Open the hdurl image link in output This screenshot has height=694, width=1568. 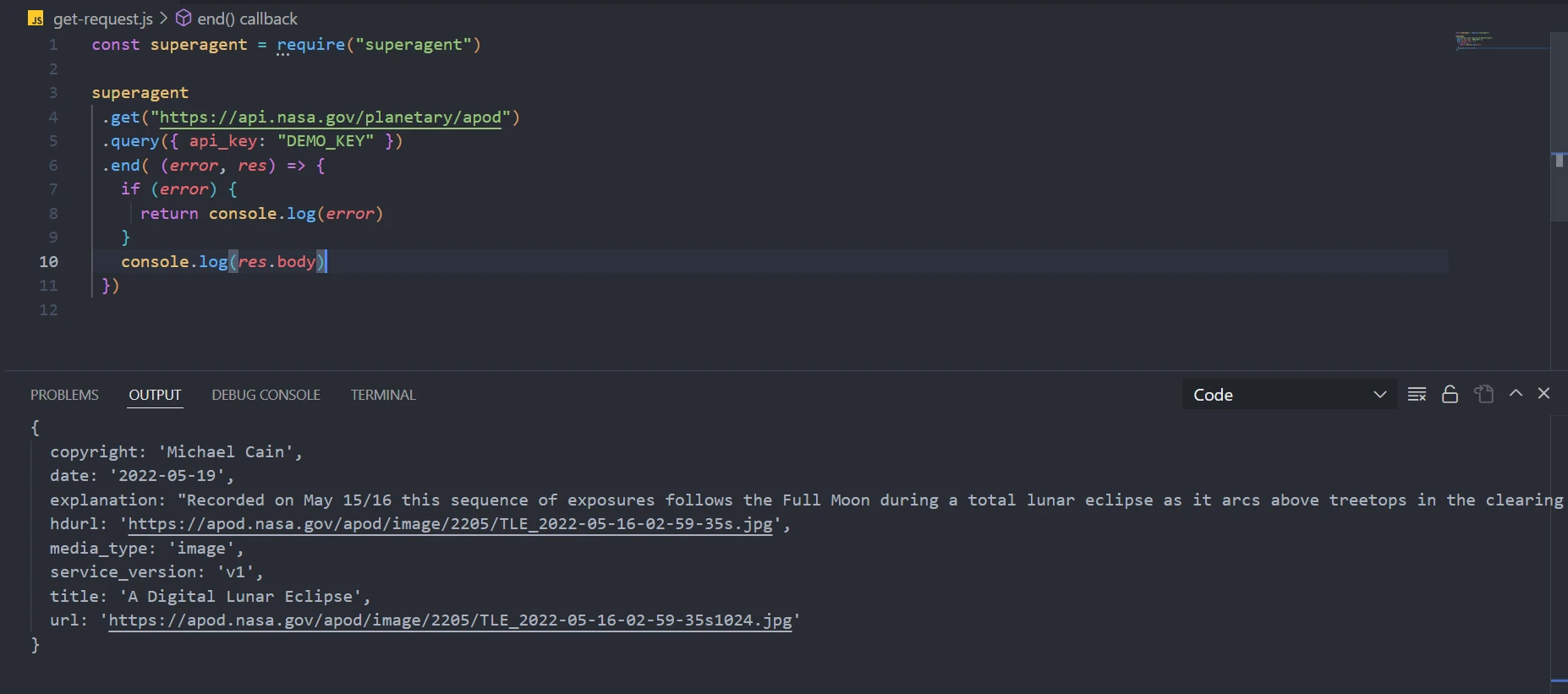pos(450,524)
